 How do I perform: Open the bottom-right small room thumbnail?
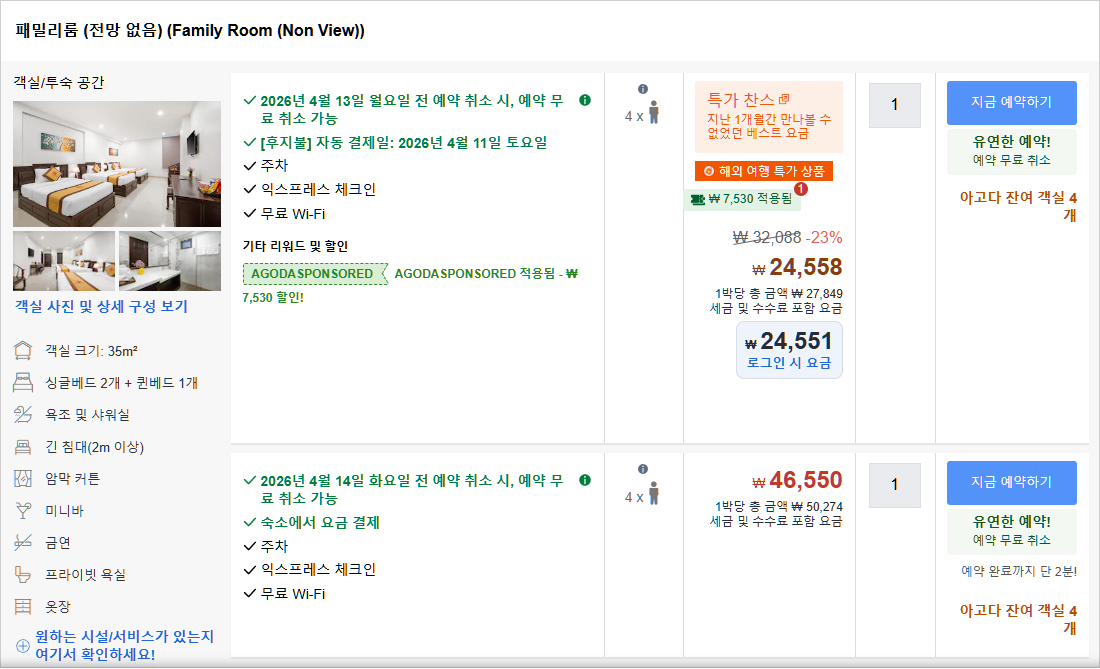coord(170,261)
